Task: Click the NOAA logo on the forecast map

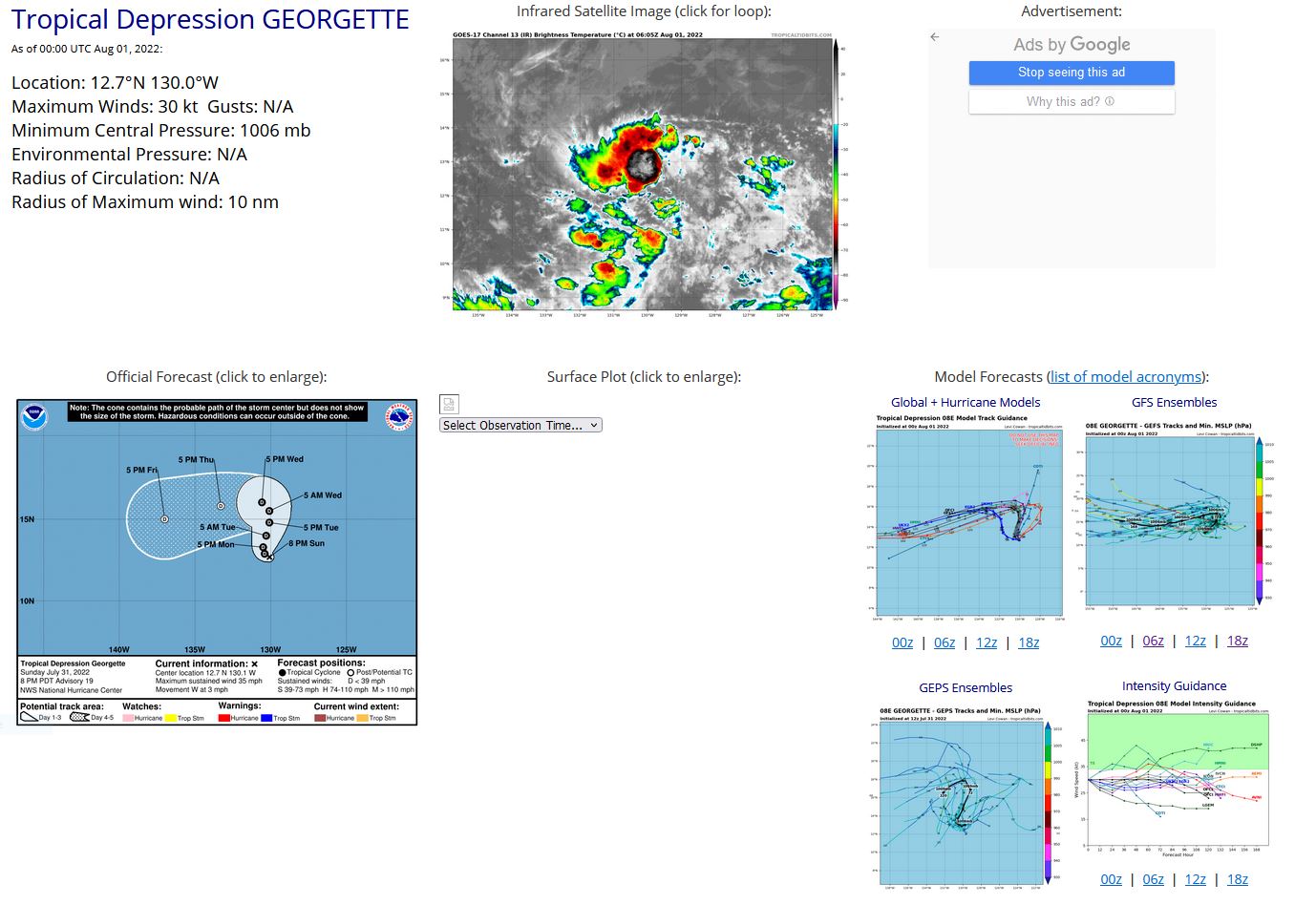Action: [34, 417]
